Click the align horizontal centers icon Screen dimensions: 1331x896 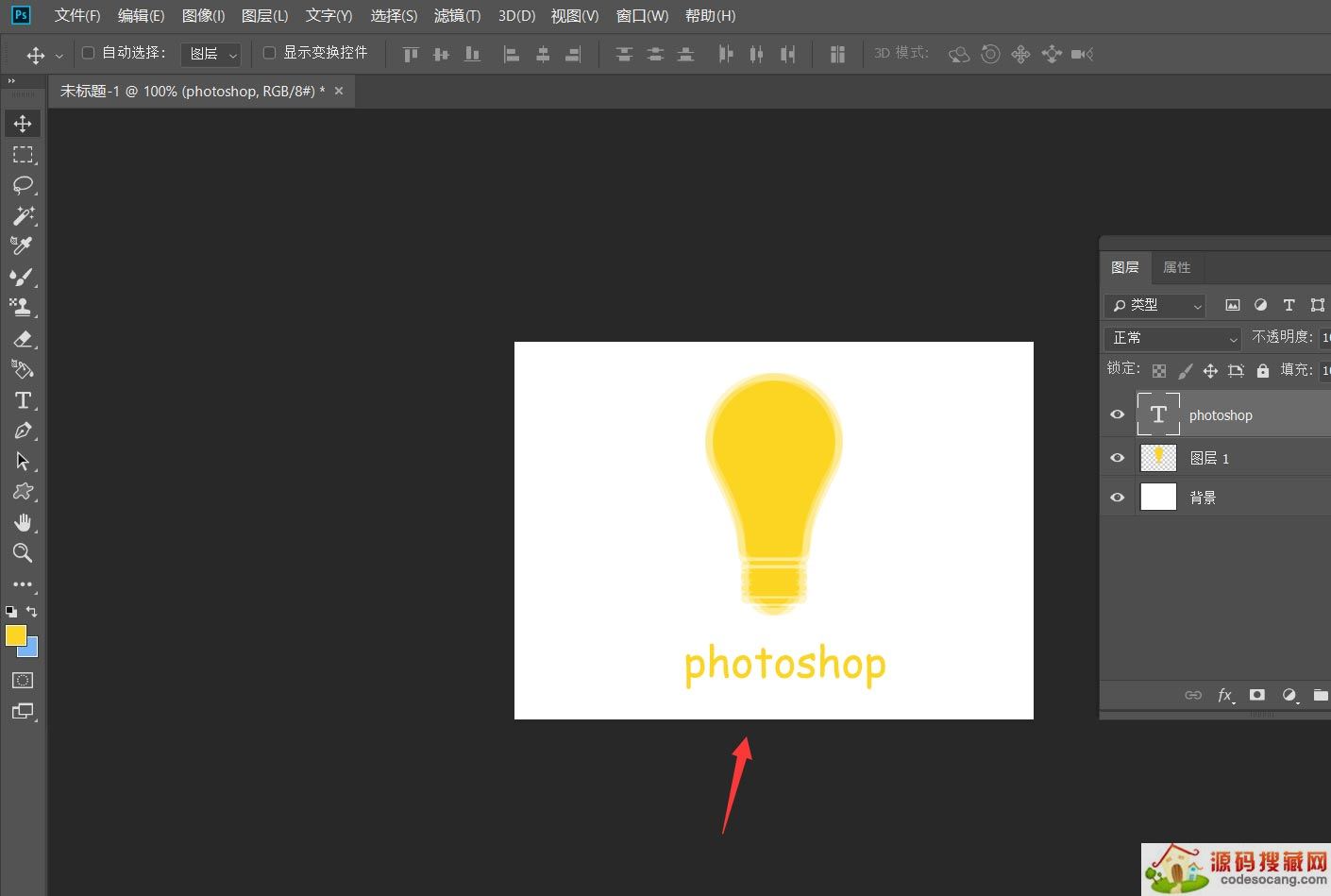click(543, 55)
